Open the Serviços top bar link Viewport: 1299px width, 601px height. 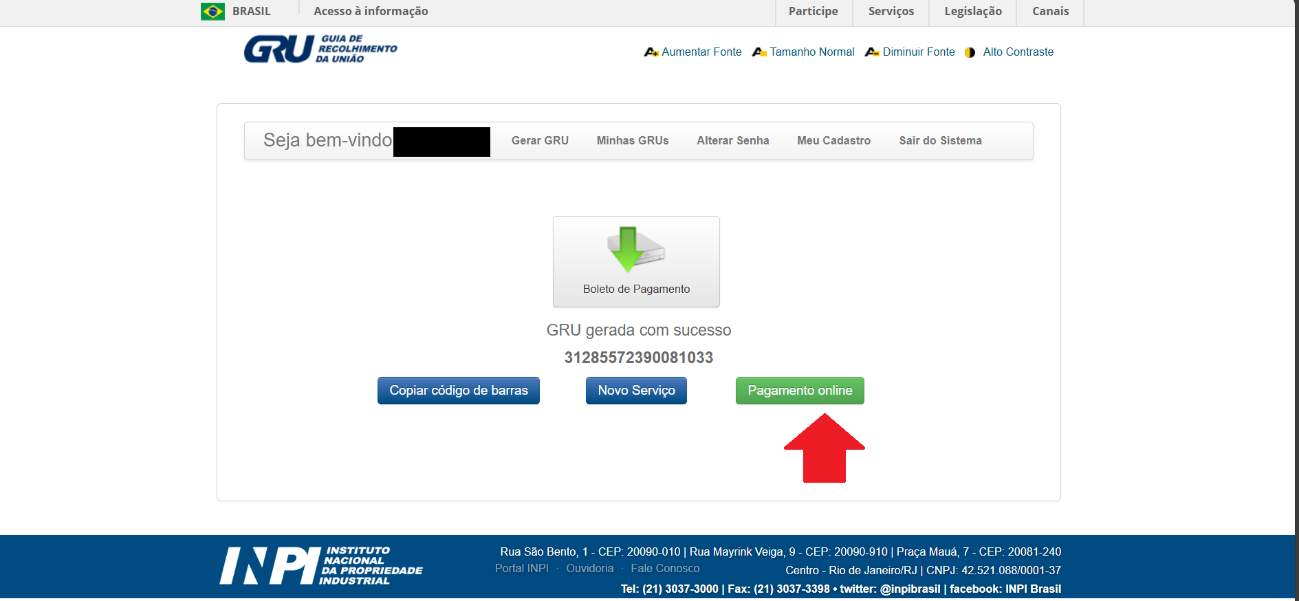tap(891, 12)
